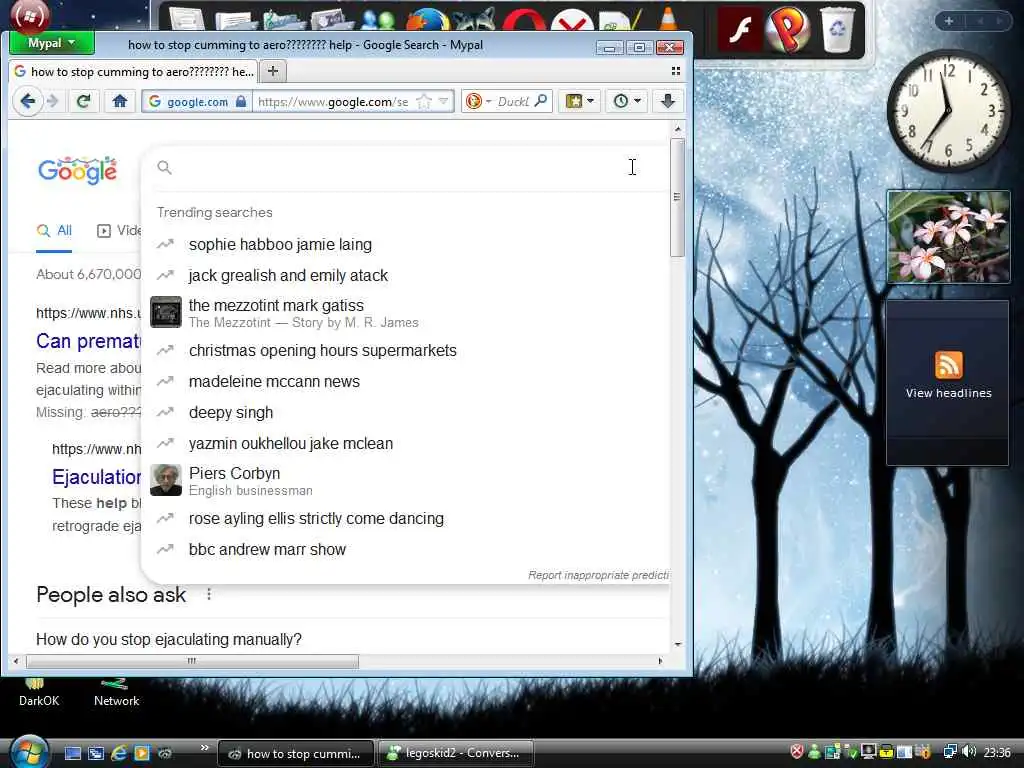Choose 'rose ayling ellis strictly come dancing' suggestion
The image size is (1024, 768).
tap(316, 519)
